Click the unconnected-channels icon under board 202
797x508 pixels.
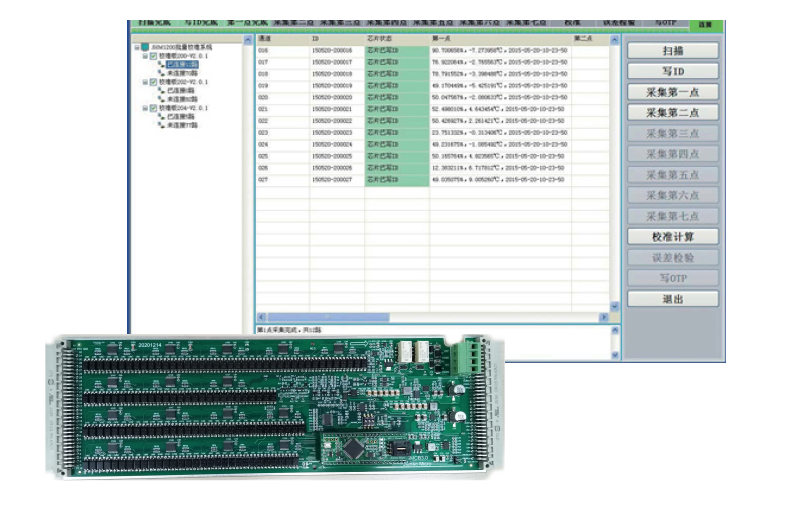point(161,98)
